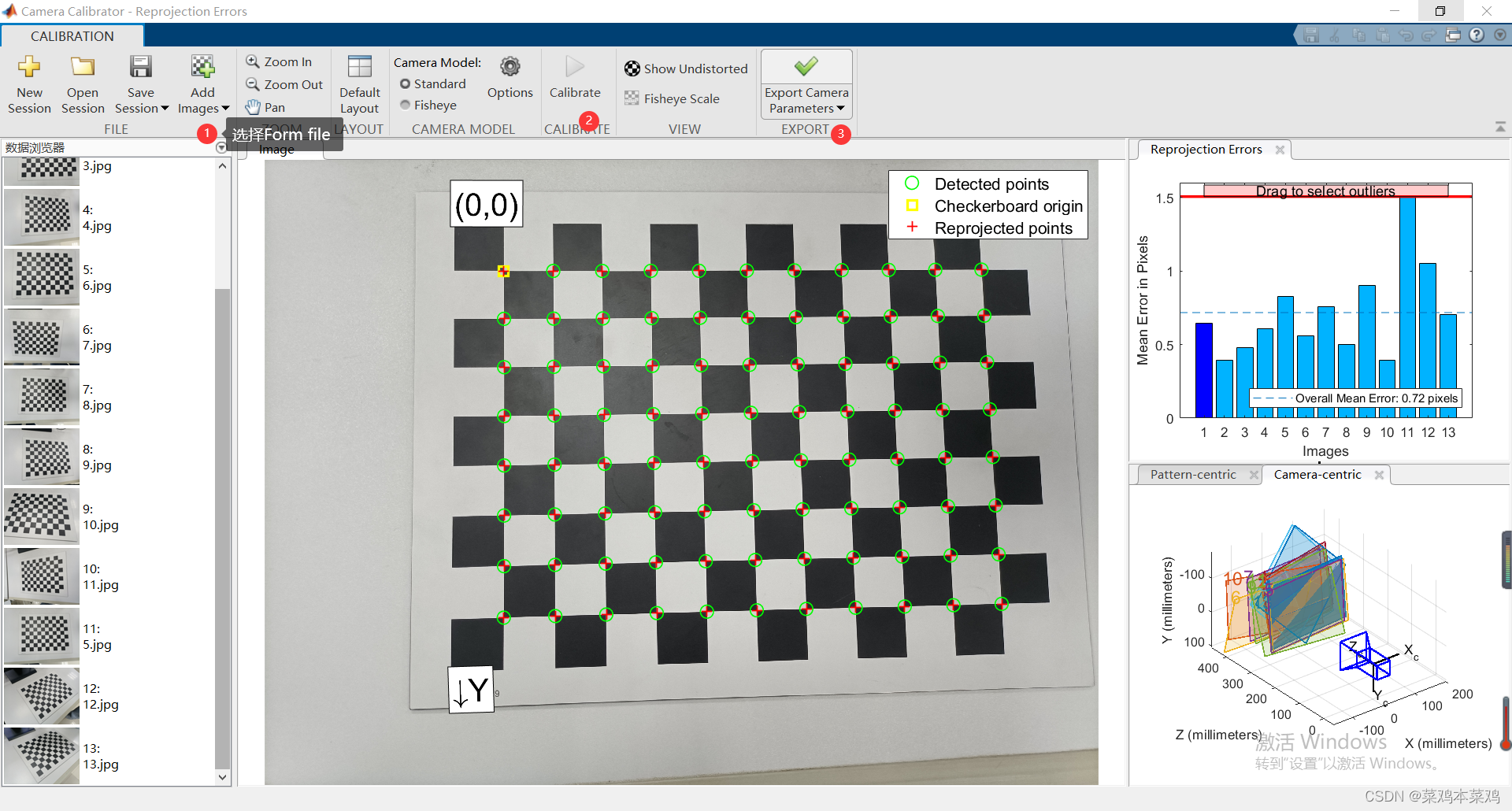The height and width of the screenshot is (811, 1512).
Task: Close the Pattern-centric tab
Action: click(x=1254, y=475)
